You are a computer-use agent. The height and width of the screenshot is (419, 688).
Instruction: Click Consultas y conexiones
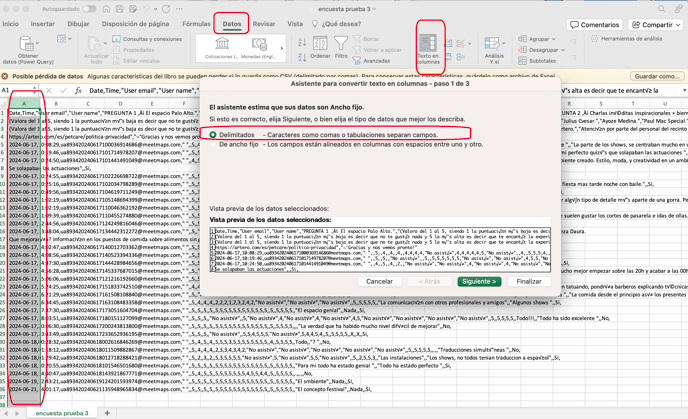coord(147,39)
